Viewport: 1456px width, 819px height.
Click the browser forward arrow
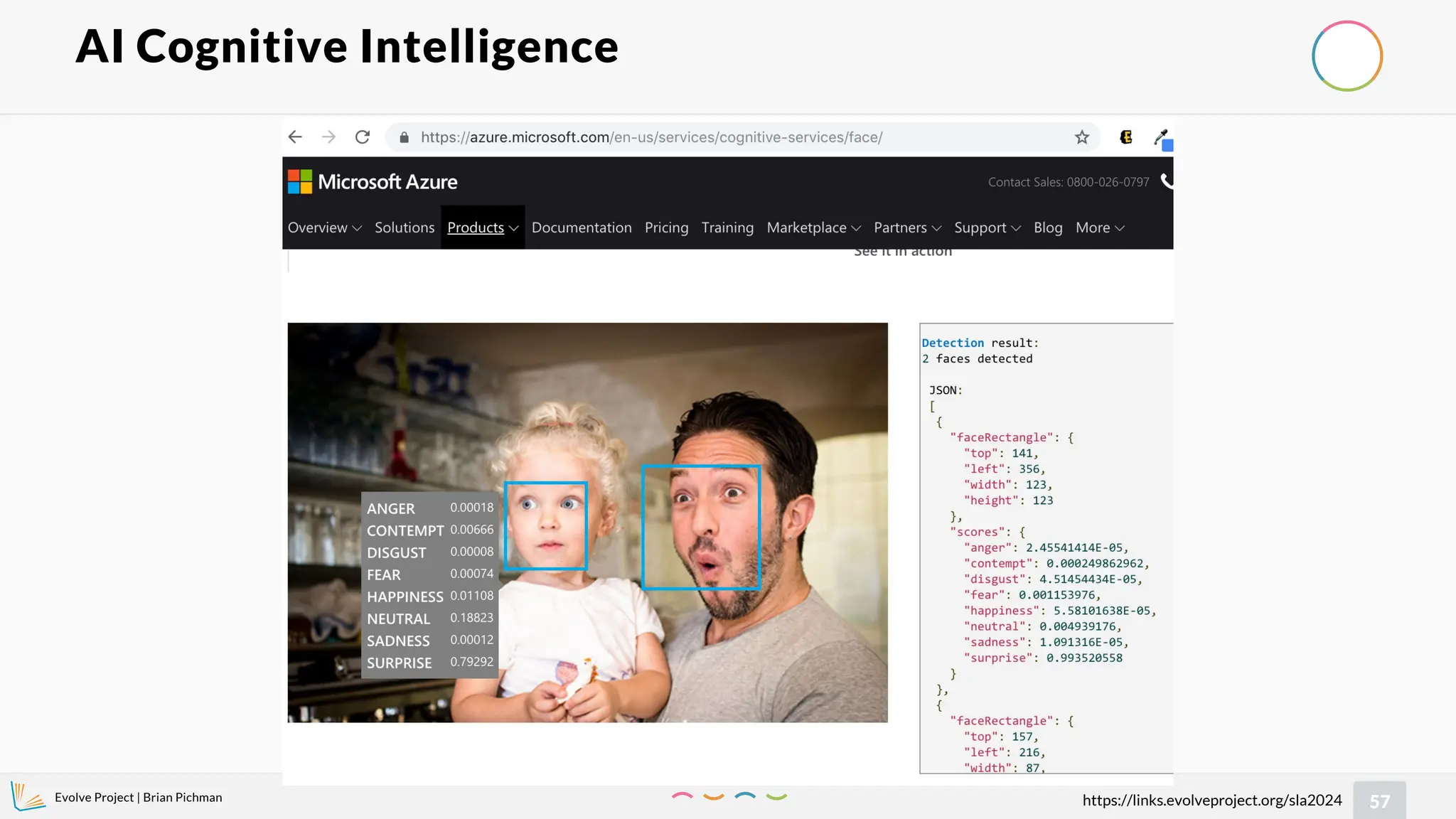(x=328, y=137)
